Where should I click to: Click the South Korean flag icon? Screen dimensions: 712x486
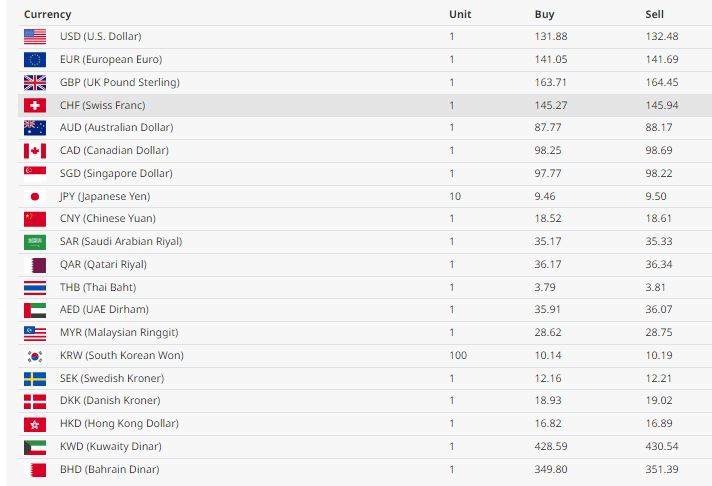coord(35,356)
